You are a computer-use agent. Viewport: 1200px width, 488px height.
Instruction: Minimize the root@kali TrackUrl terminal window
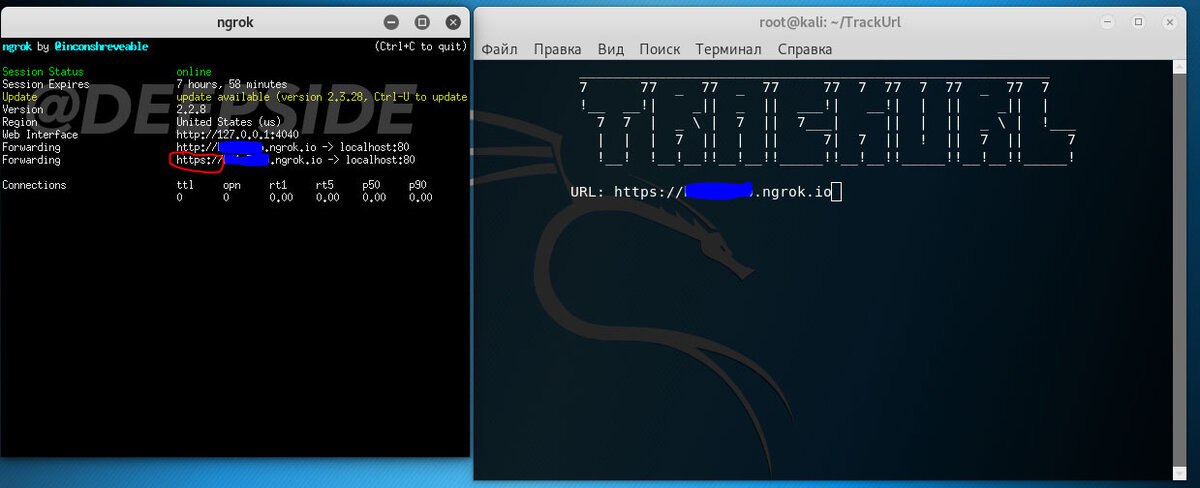pyautogui.click(x=1106, y=21)
